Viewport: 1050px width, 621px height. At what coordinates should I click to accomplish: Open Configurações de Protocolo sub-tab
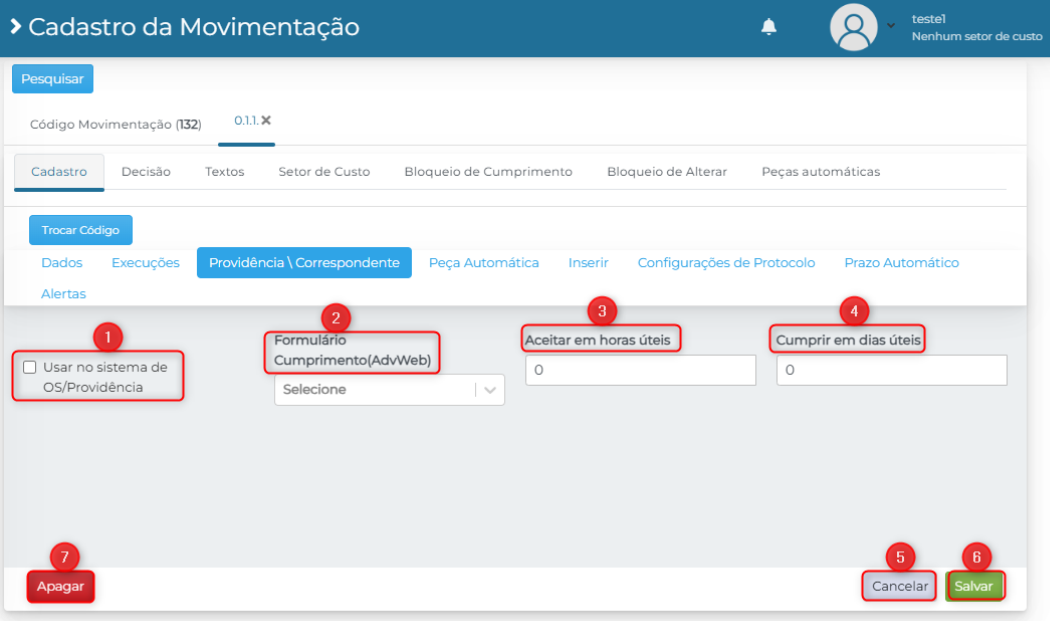coord(726,263)
